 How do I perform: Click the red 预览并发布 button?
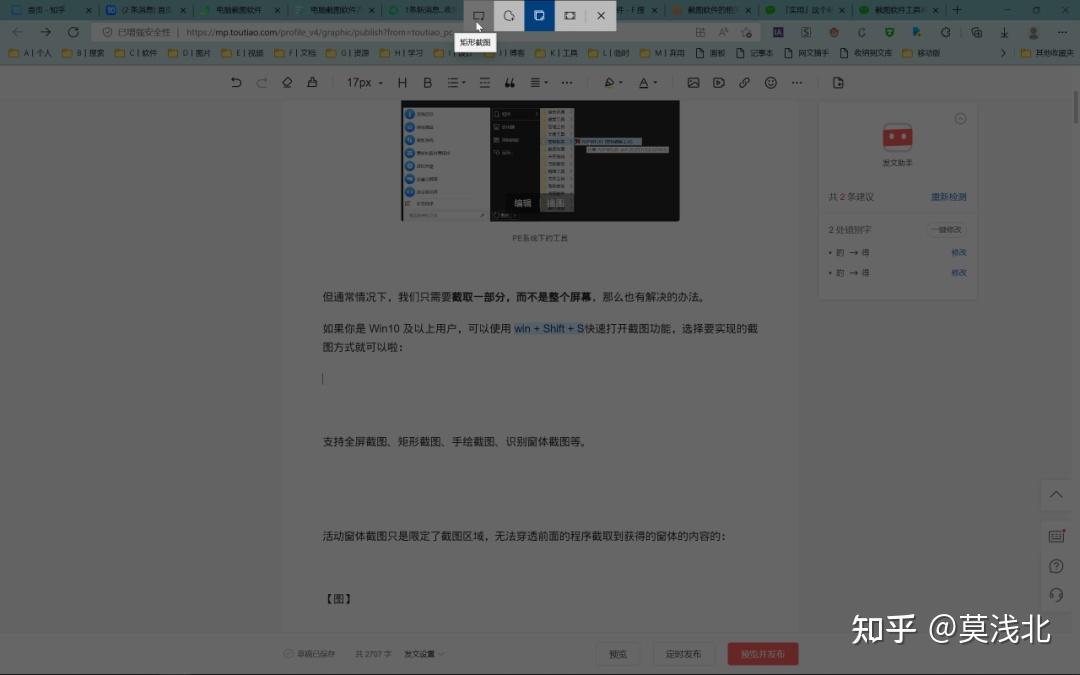762,654
